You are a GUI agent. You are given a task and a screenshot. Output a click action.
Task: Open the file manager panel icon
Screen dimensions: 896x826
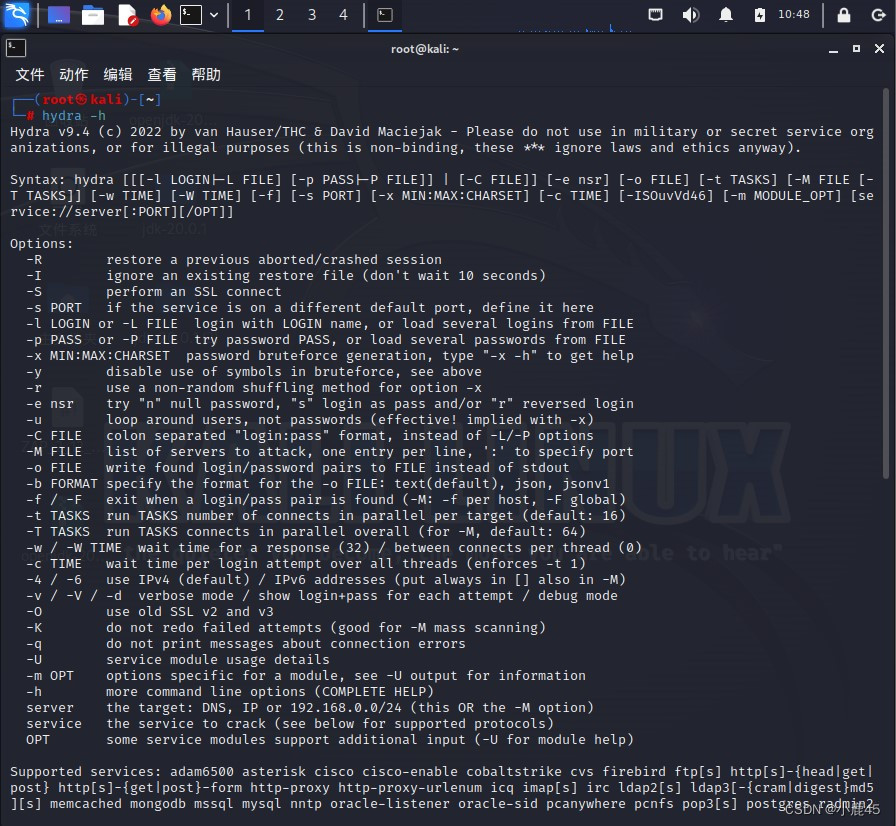click(x=93, y=15)
